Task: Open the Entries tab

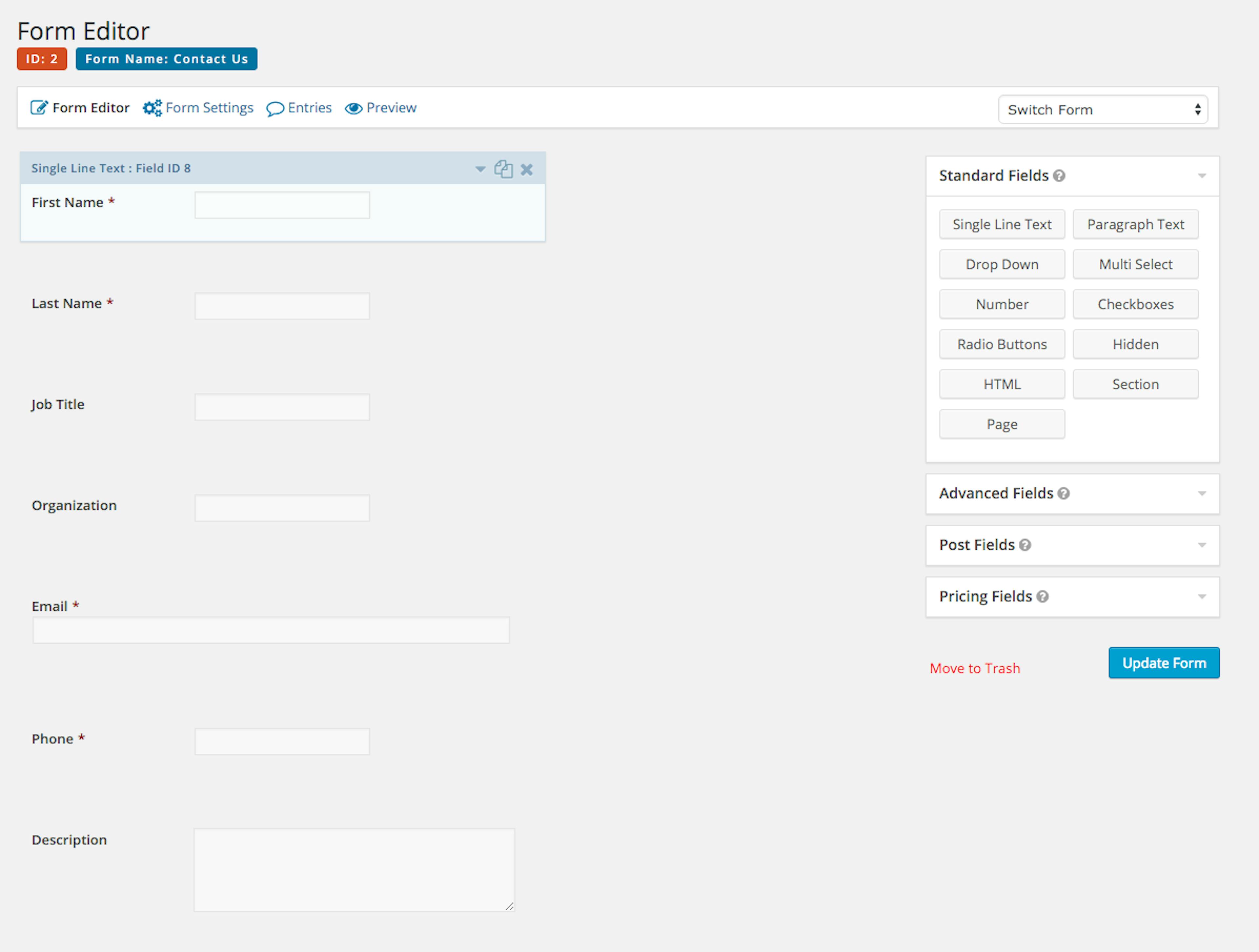Action: [299, 108]
